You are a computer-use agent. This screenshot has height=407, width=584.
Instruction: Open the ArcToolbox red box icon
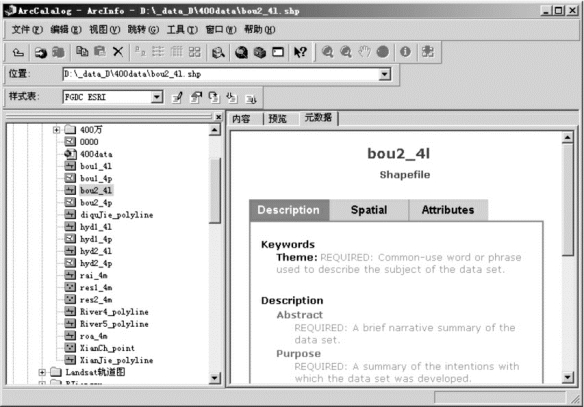pos(260,52)
